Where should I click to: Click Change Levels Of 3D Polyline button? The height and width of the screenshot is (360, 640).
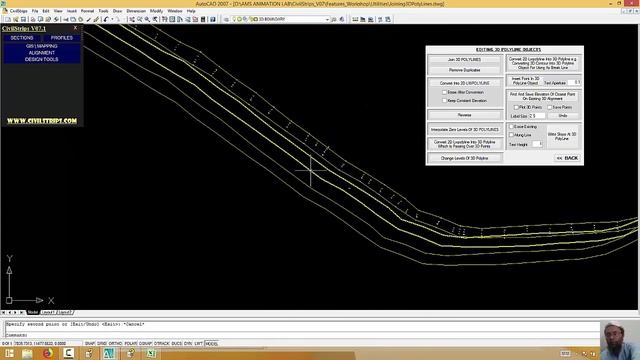464,158
